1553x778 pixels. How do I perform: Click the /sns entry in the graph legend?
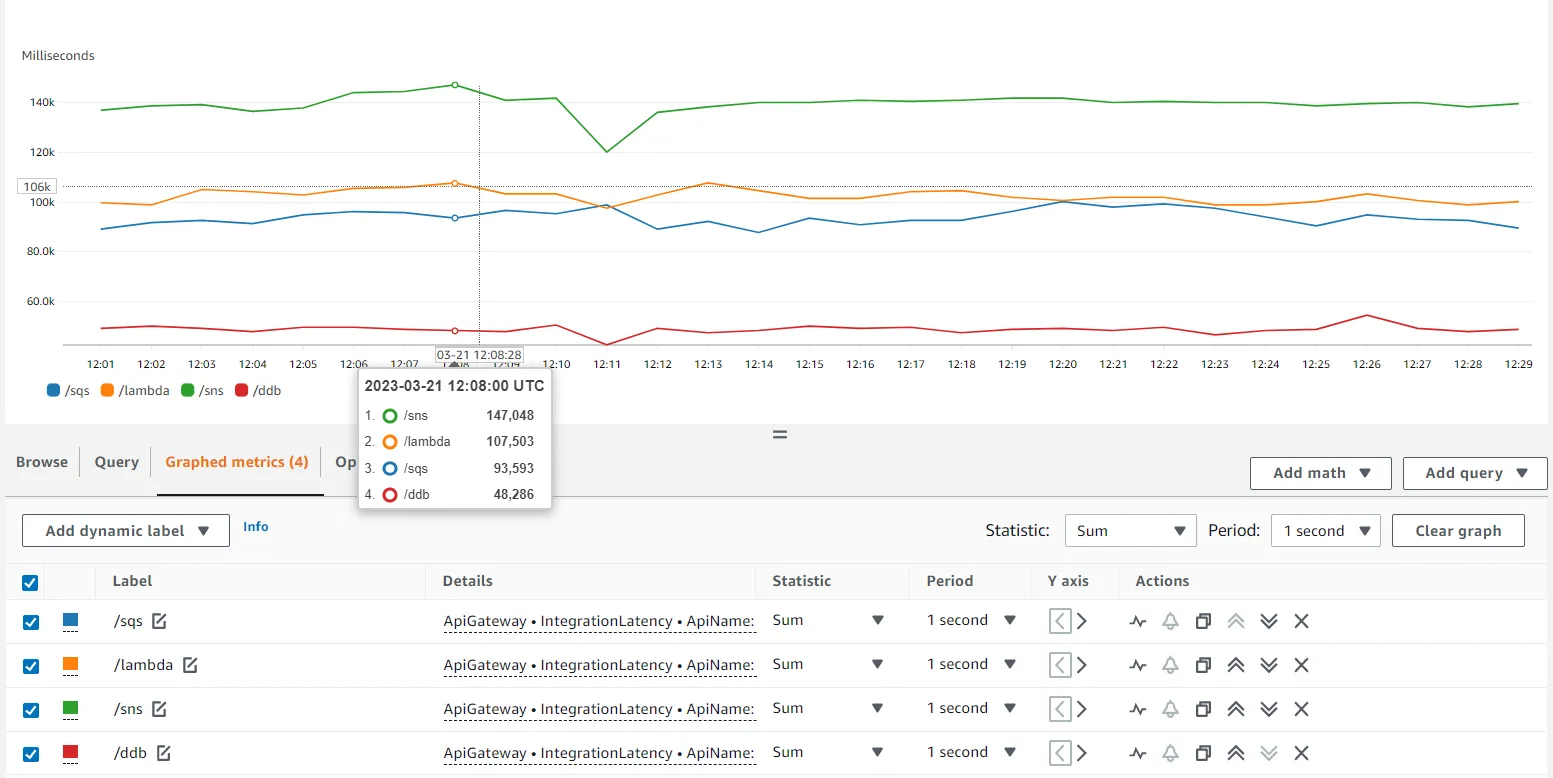tap(202, 390)
